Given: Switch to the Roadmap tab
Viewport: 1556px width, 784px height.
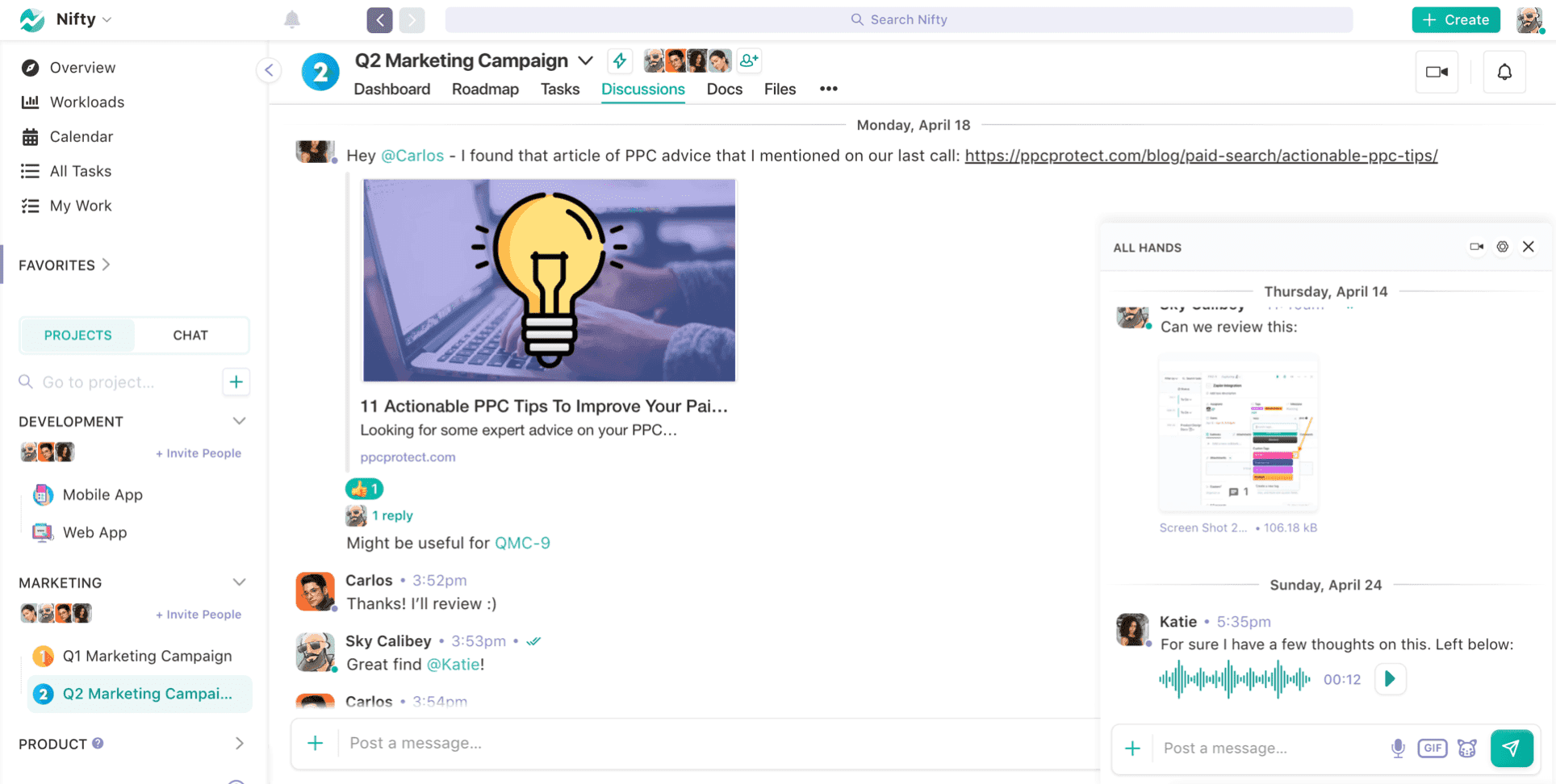Looking at the screenshot, I should coord(485,90).
